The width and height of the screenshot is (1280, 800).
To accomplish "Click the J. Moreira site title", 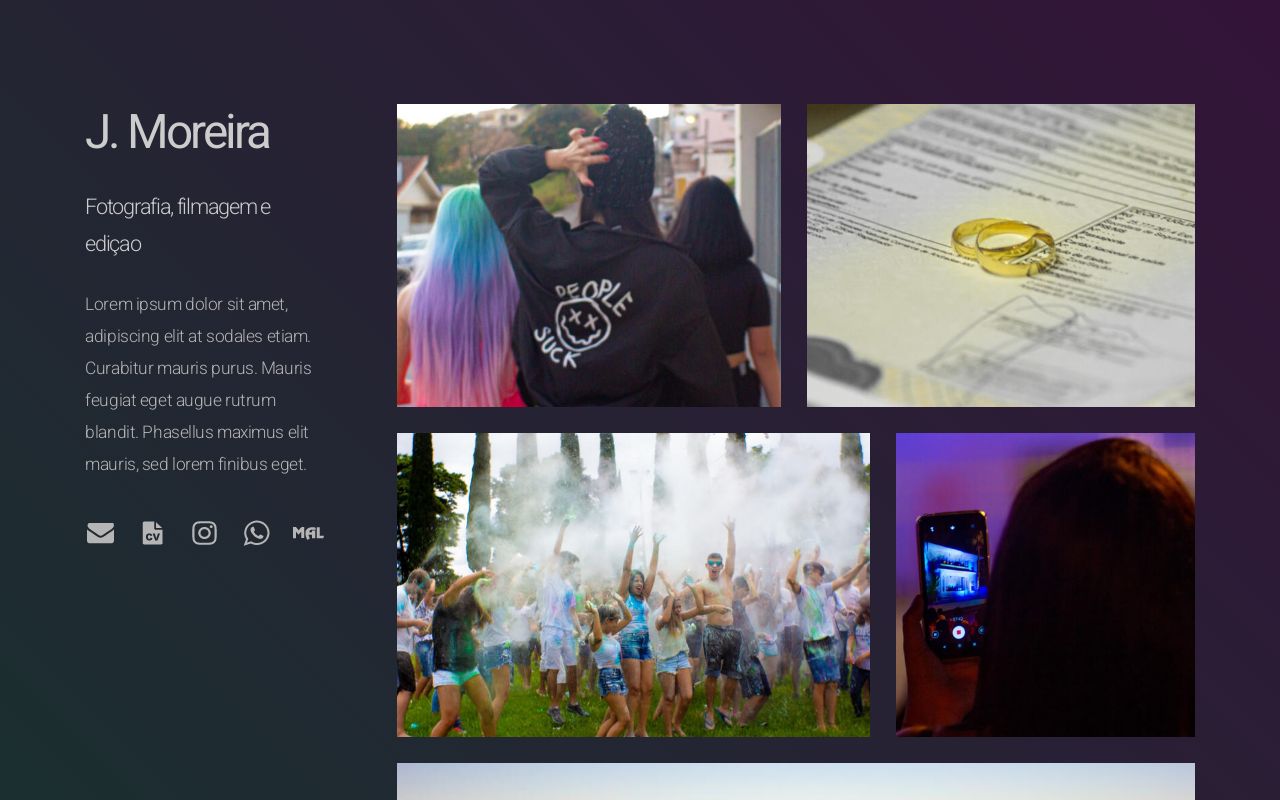I will (177, 132).
